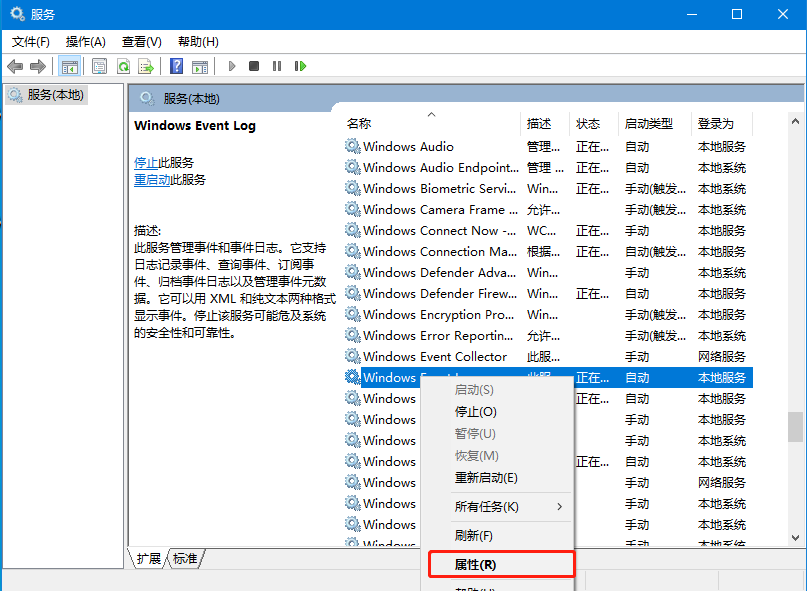
Task: Choose 停止(O) in the context menu
Action: coord(476,412)
